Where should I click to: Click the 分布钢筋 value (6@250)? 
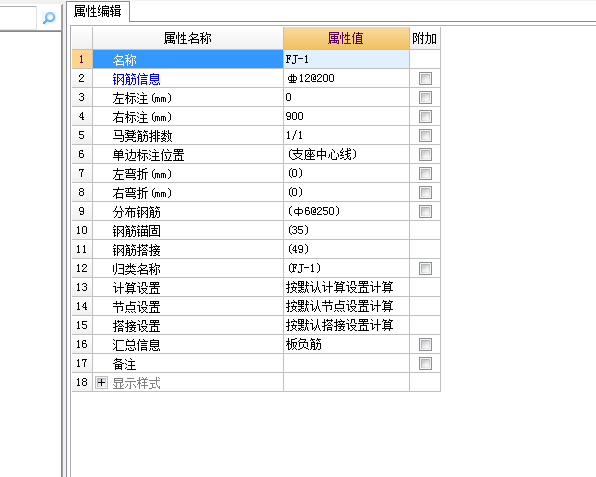point(314,211)
